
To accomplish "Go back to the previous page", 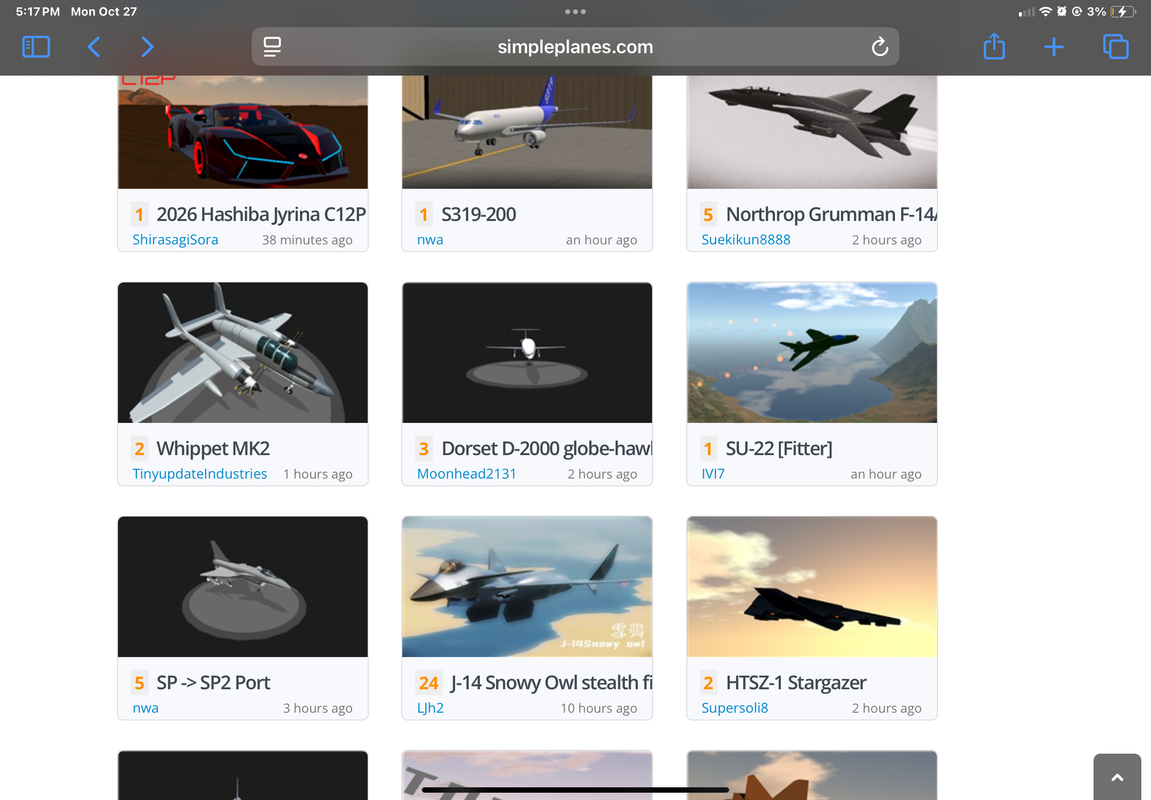I will coord(94,47).
